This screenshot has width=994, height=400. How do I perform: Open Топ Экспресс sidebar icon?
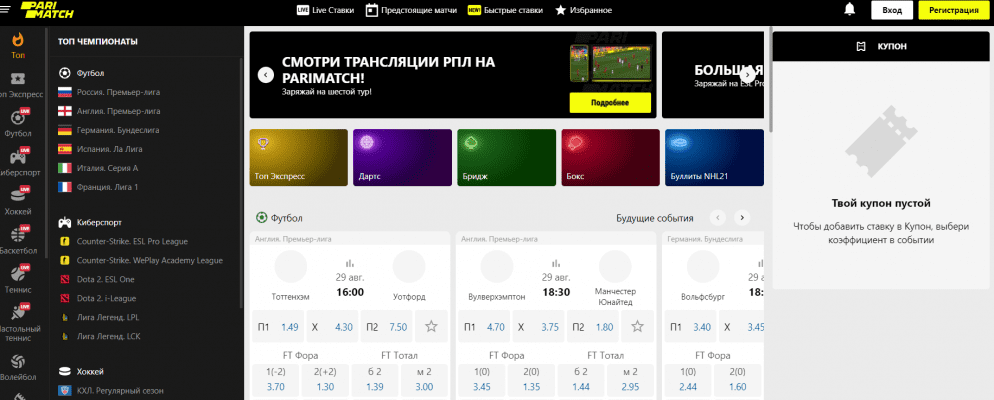pyautogui.click(x=18, y=79)
